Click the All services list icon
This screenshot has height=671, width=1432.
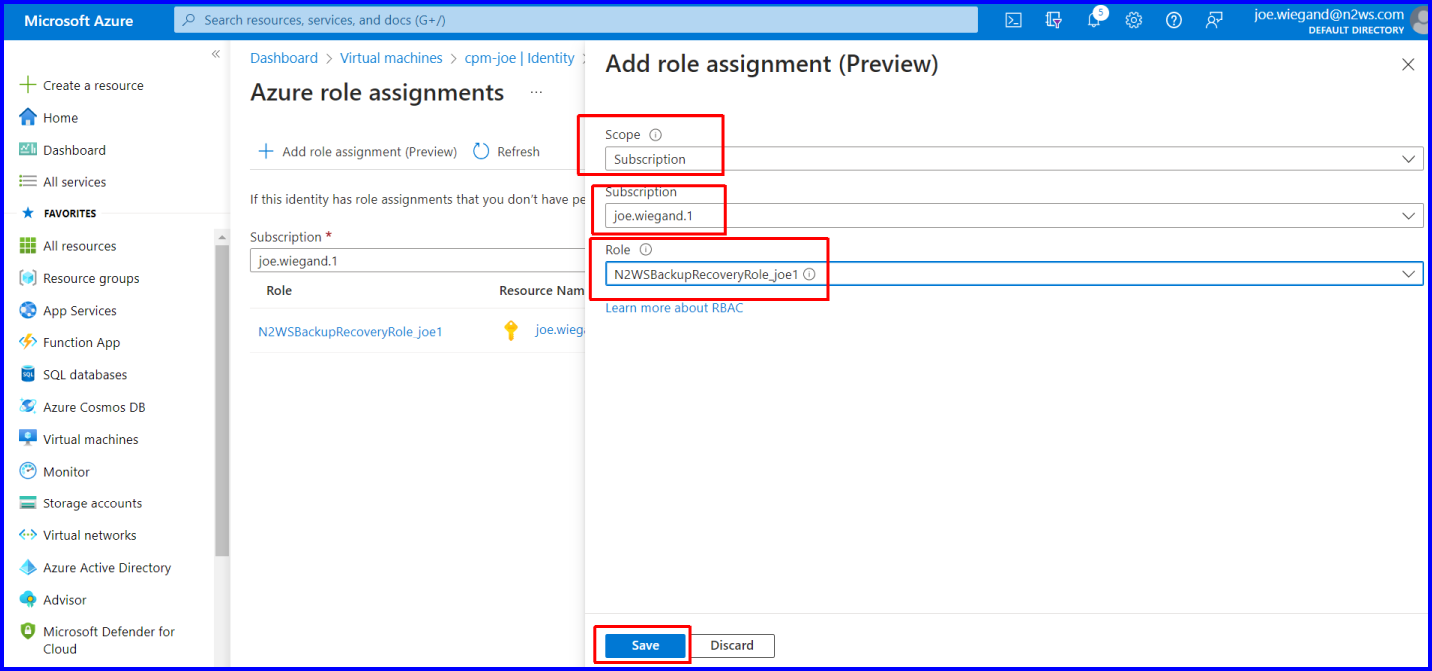tap(28, 182)
